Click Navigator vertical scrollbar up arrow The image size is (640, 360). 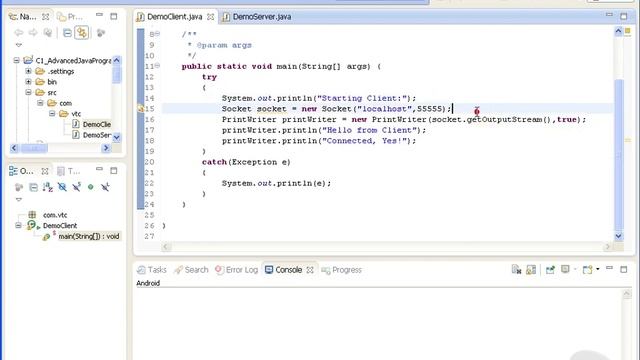116,60
